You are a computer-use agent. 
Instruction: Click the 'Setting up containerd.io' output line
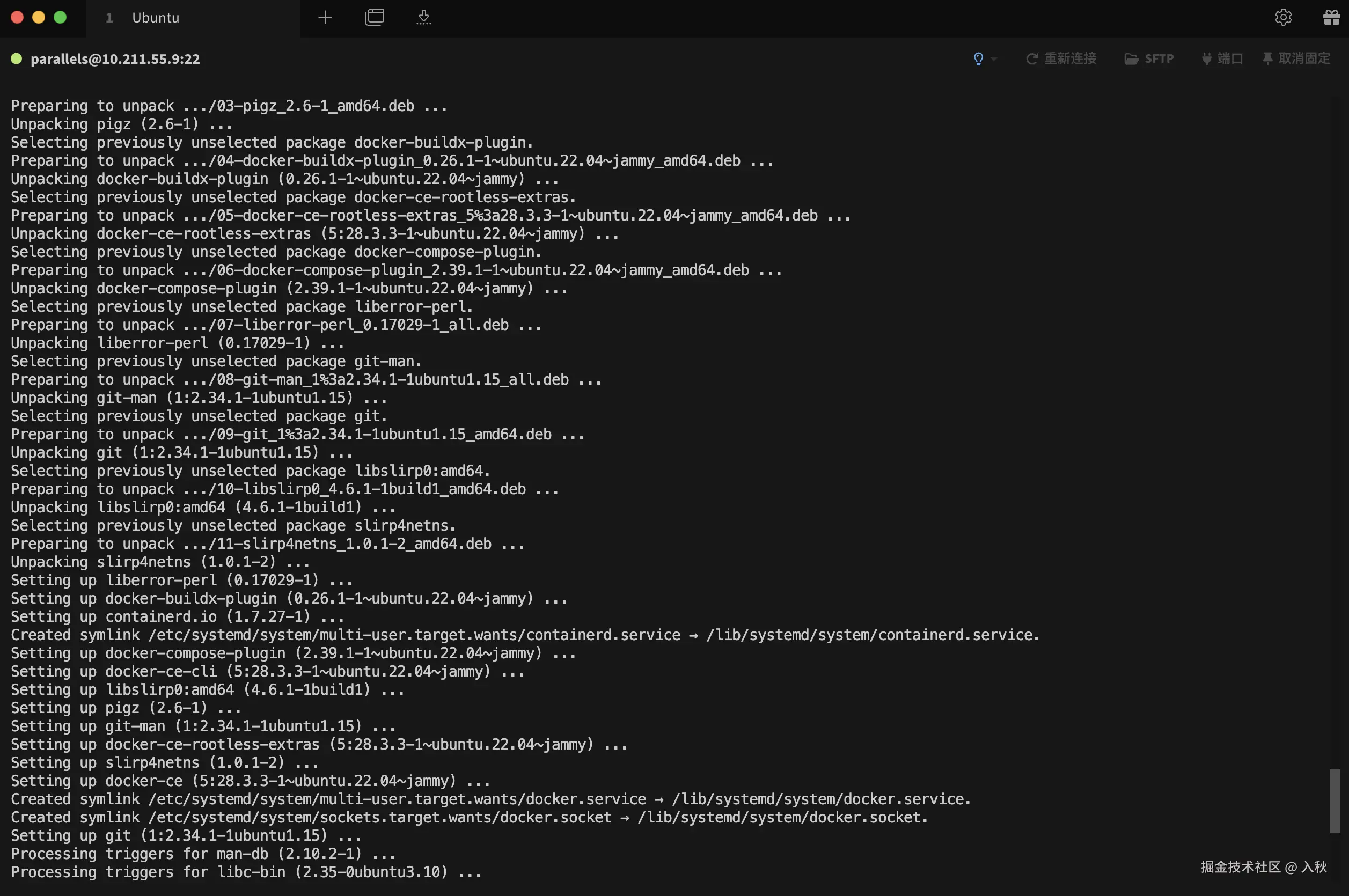click(x=177, y=616)
